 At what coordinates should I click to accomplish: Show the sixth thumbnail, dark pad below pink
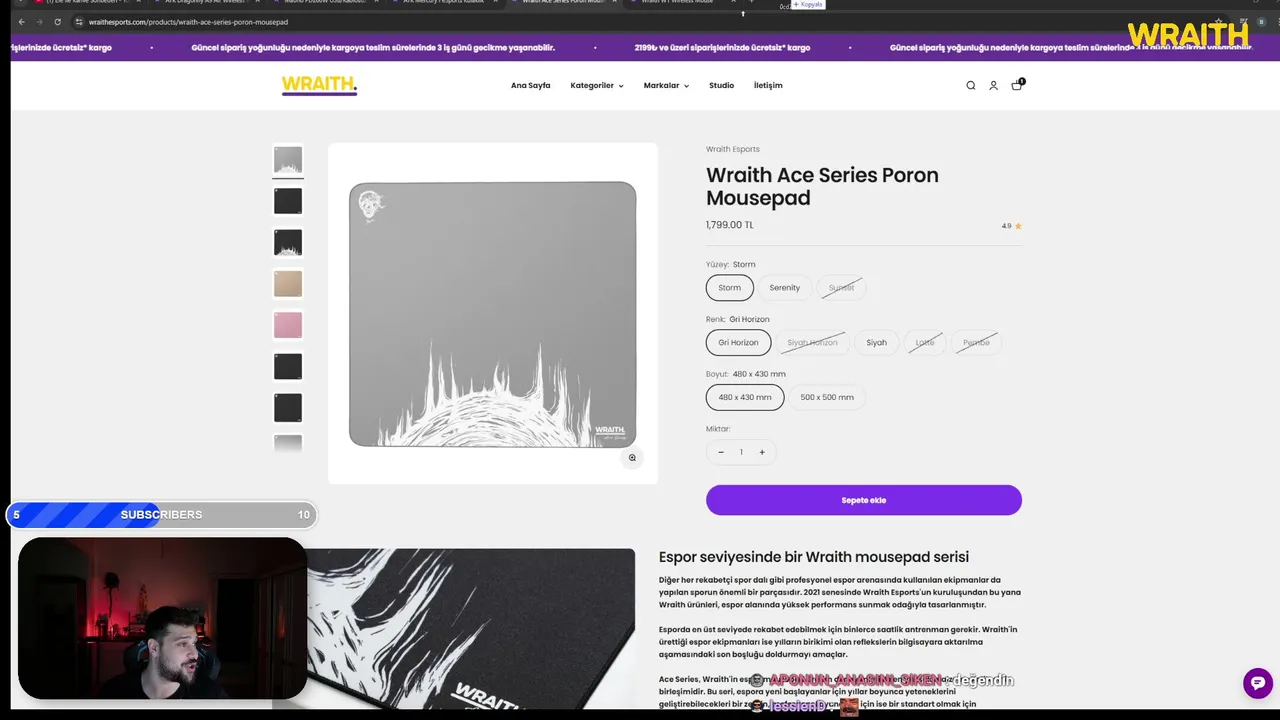[x=288, y=367]
